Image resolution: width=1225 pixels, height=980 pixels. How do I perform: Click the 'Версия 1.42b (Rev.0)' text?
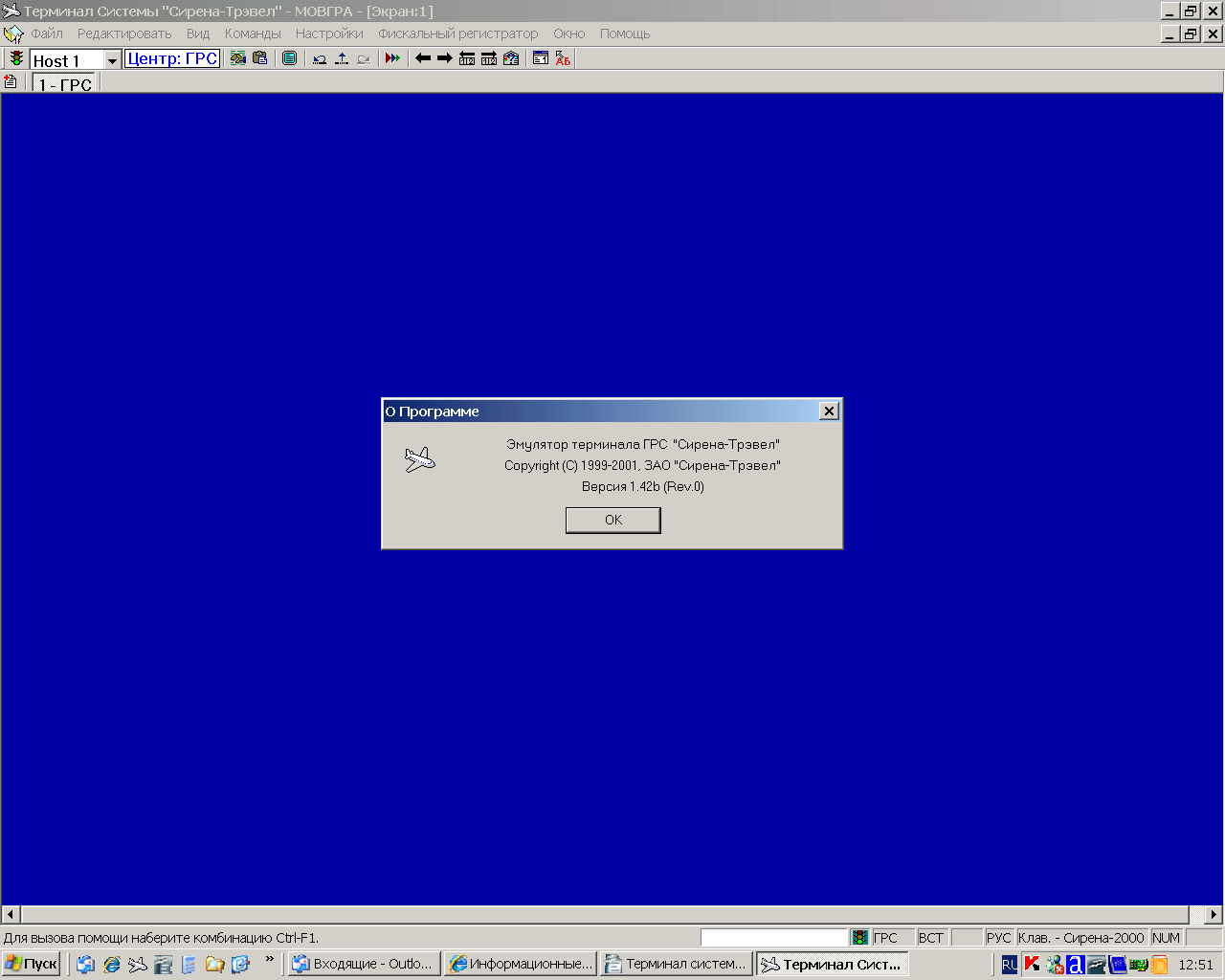coord(643,486)
